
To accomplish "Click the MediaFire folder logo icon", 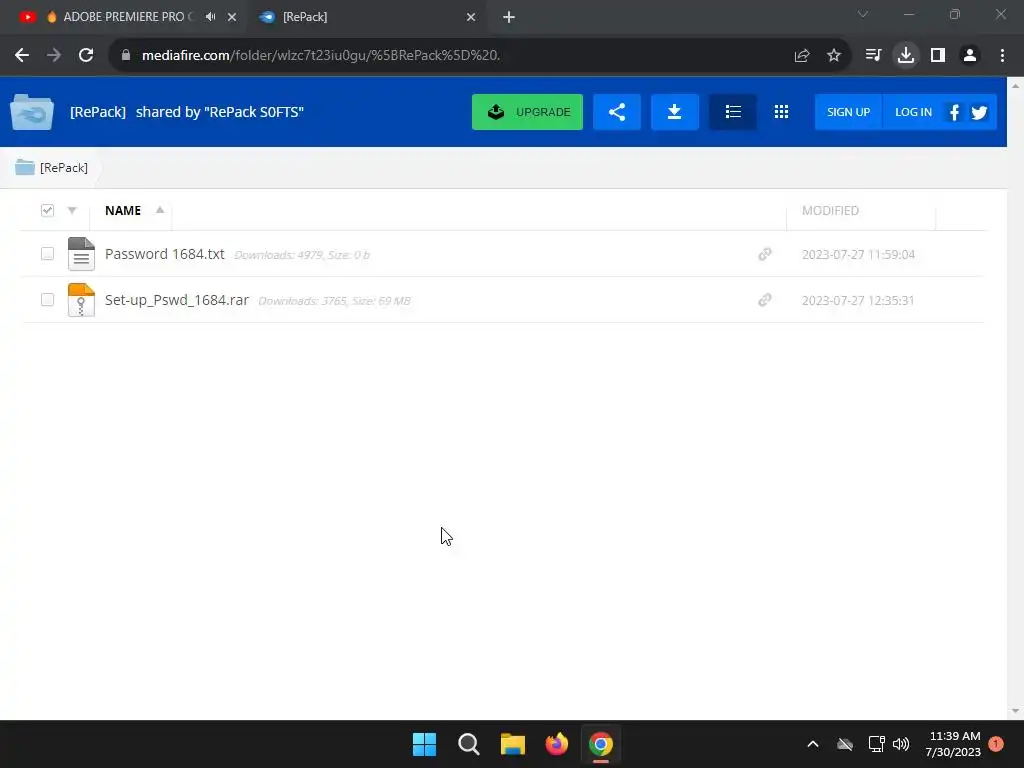I will (x=32, y=112).
